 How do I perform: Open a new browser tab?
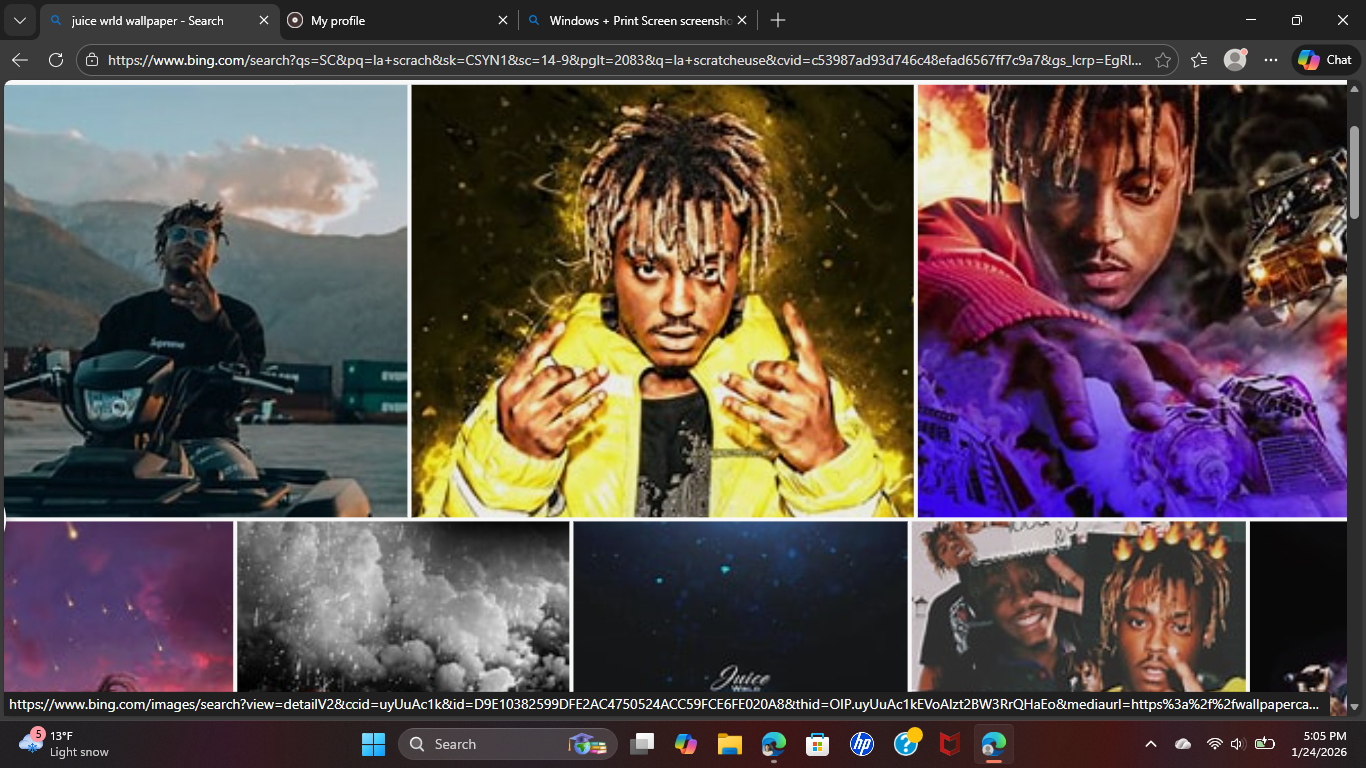tap(778, 20)
